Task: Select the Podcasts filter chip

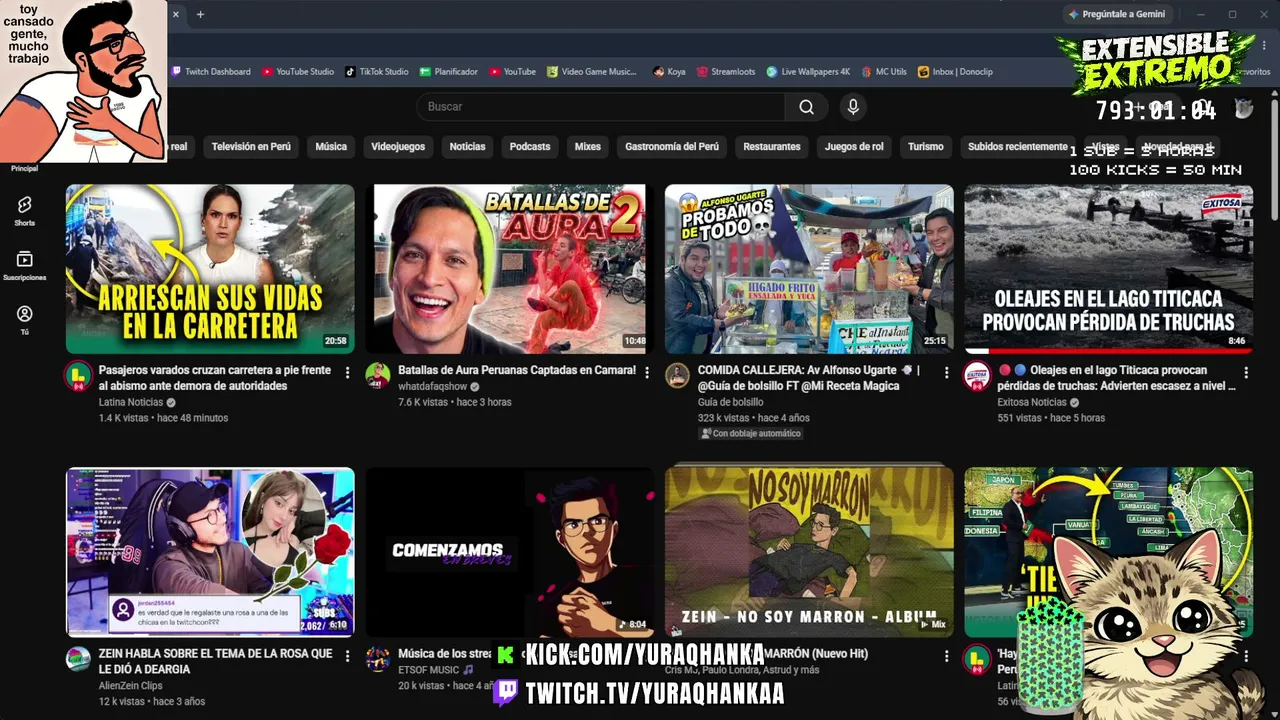Action: point(530,147)
